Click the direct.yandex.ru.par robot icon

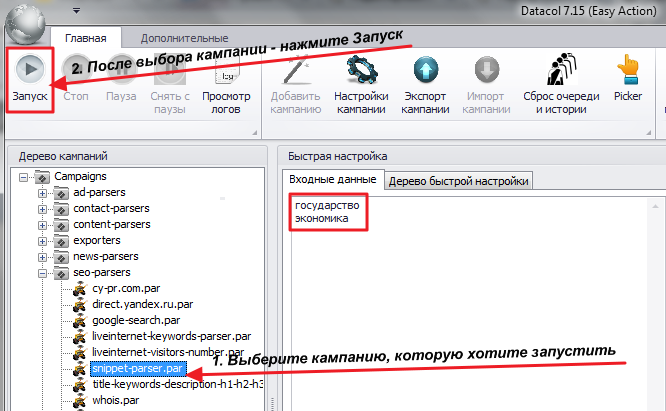[x=79, y=305]
